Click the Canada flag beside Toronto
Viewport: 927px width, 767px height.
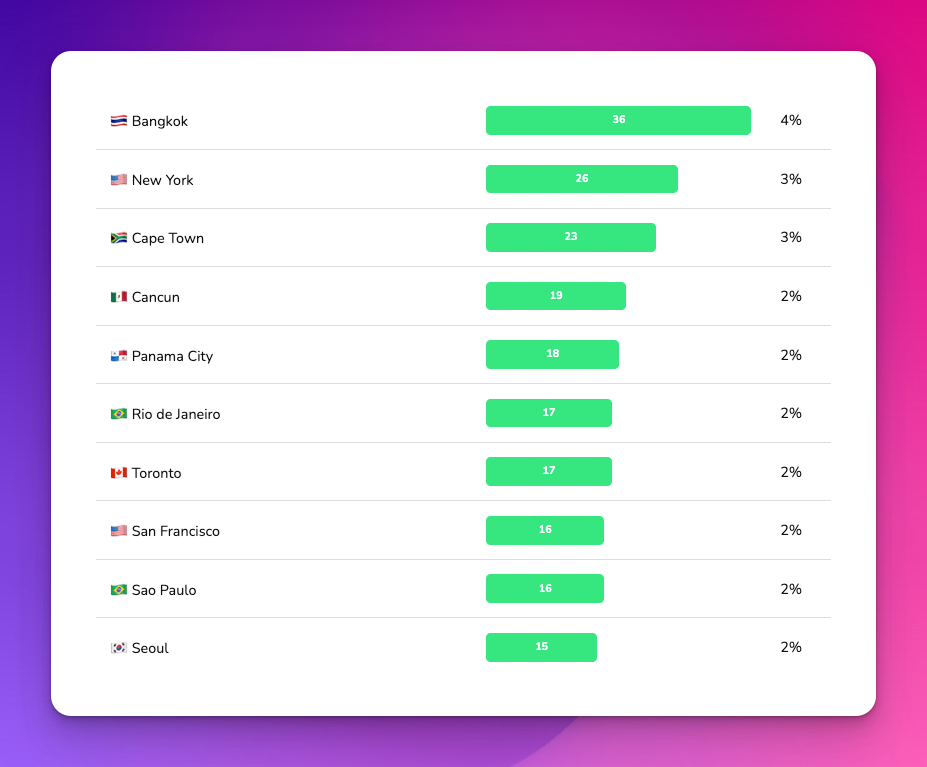119,473
